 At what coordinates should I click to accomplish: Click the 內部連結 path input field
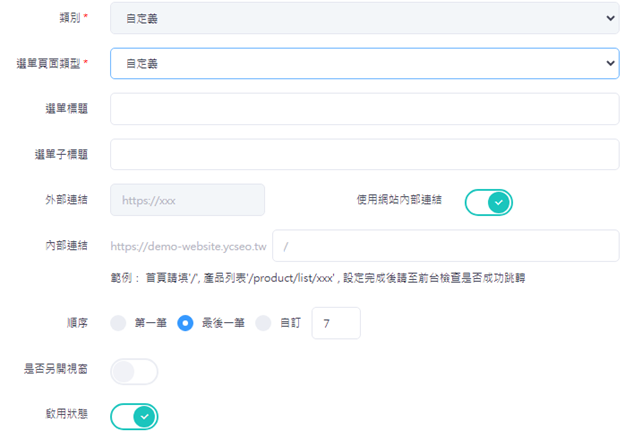445,246
